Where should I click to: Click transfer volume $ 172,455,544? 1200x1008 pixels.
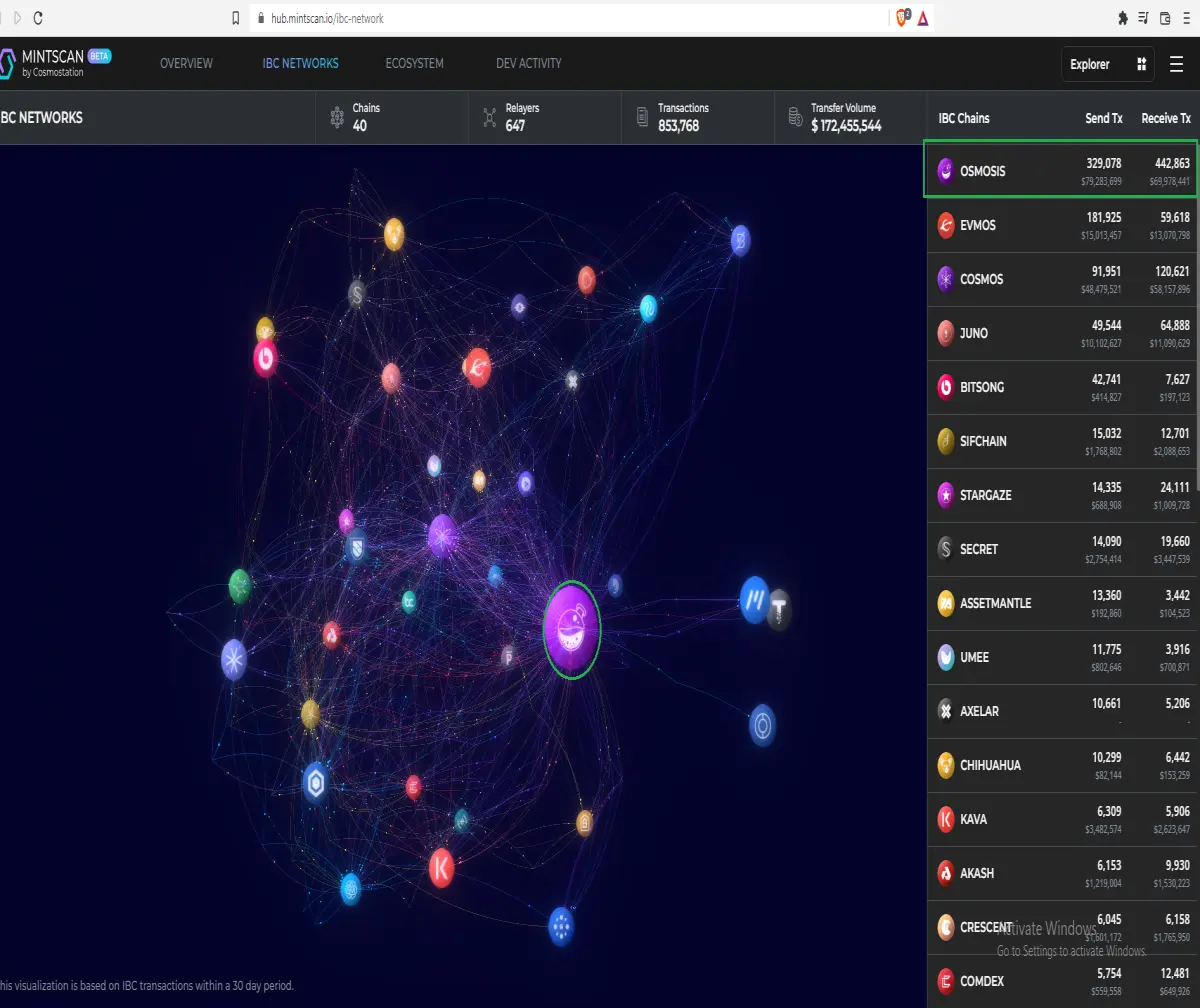click(x=846, y=126)
